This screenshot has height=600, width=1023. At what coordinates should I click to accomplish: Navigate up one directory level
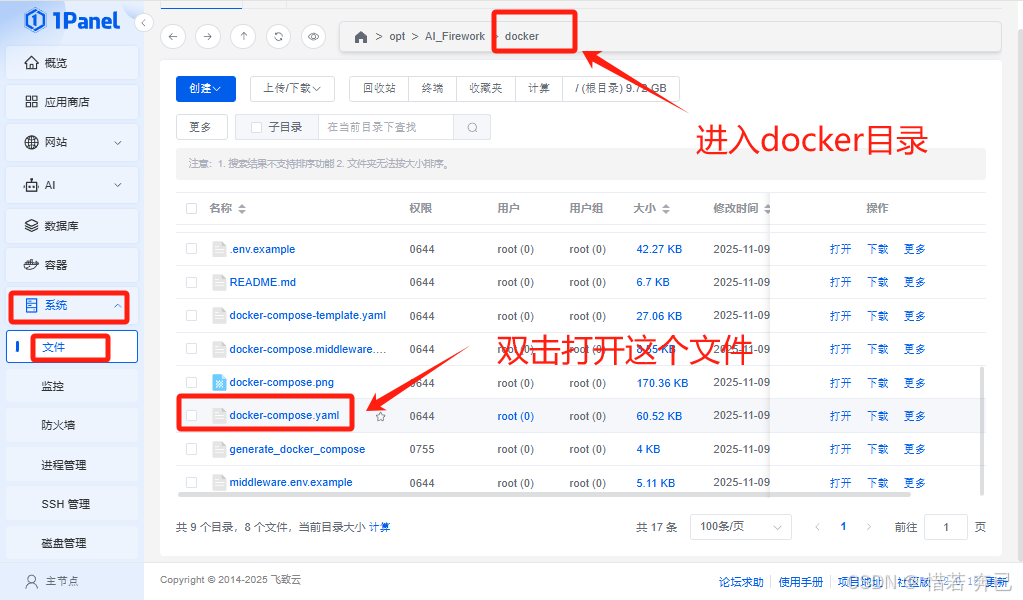(x=243, y=37)
